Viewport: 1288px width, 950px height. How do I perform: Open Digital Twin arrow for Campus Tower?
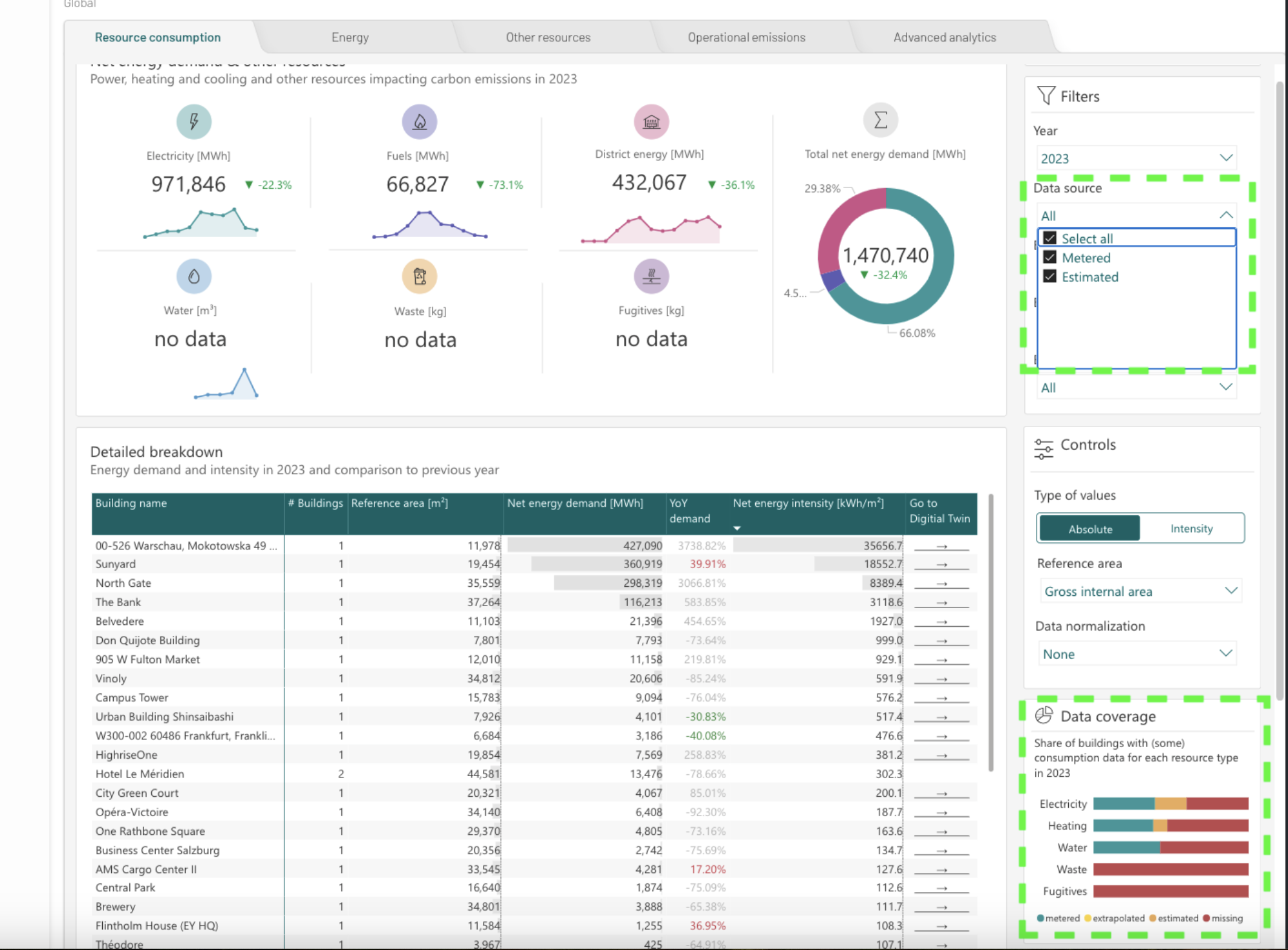point(941,699)
